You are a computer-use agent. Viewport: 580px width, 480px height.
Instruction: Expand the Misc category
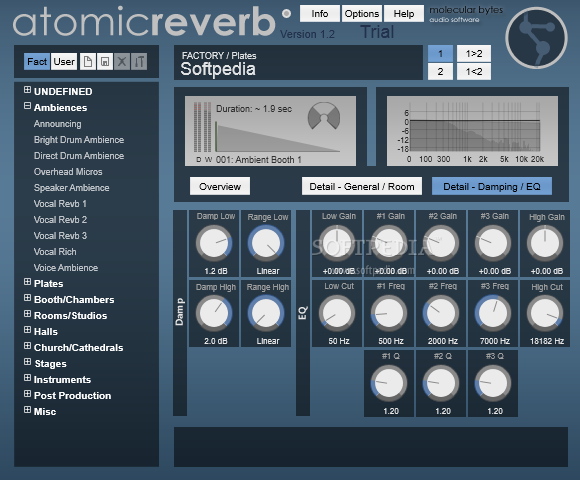(x=27, y=410)
